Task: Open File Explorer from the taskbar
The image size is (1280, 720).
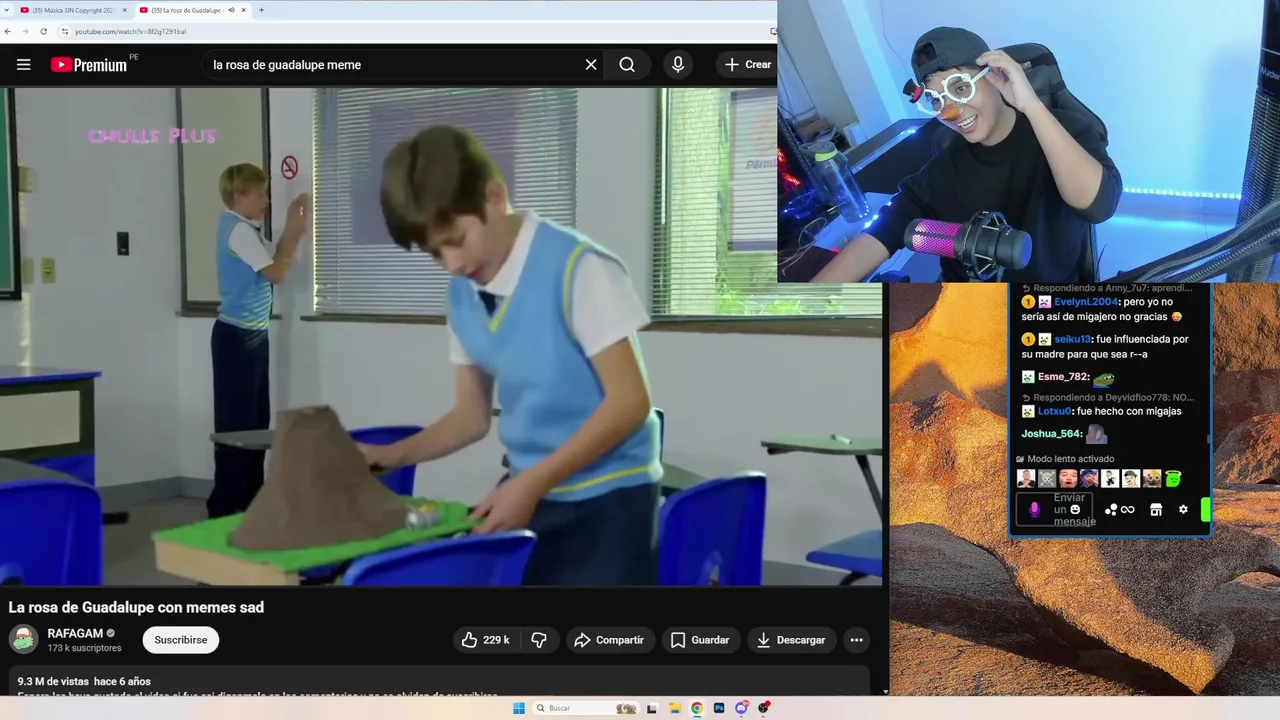Action: (x=675, y=708)
